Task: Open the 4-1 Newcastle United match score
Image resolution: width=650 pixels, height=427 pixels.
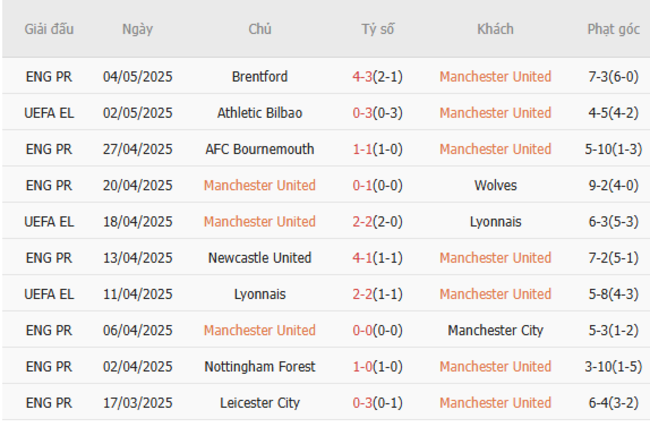Action: pyautogui.click(x=363, y=258)
